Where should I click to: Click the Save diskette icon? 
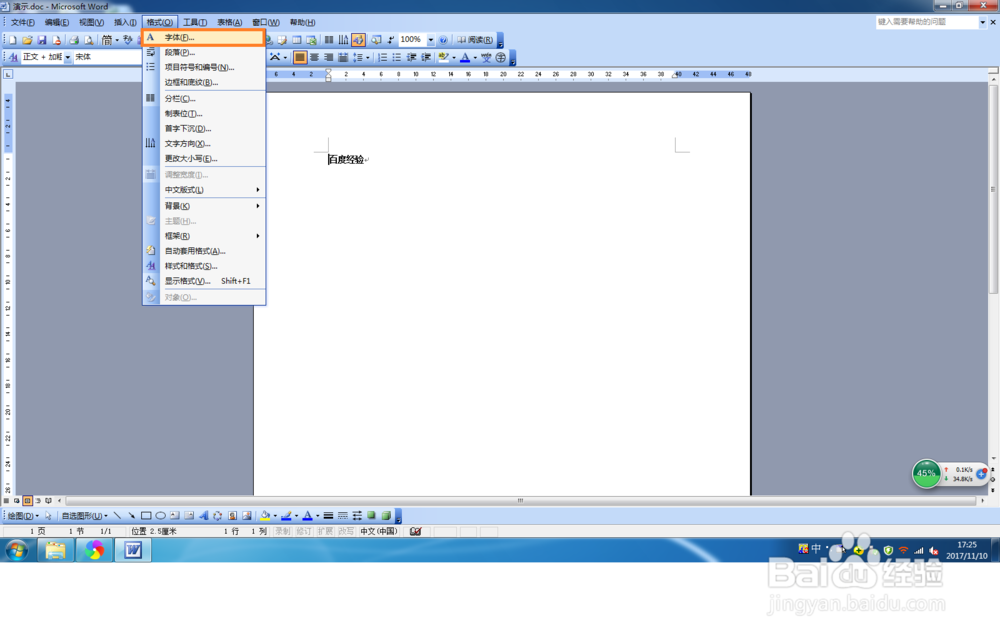(x=42, y=40)
